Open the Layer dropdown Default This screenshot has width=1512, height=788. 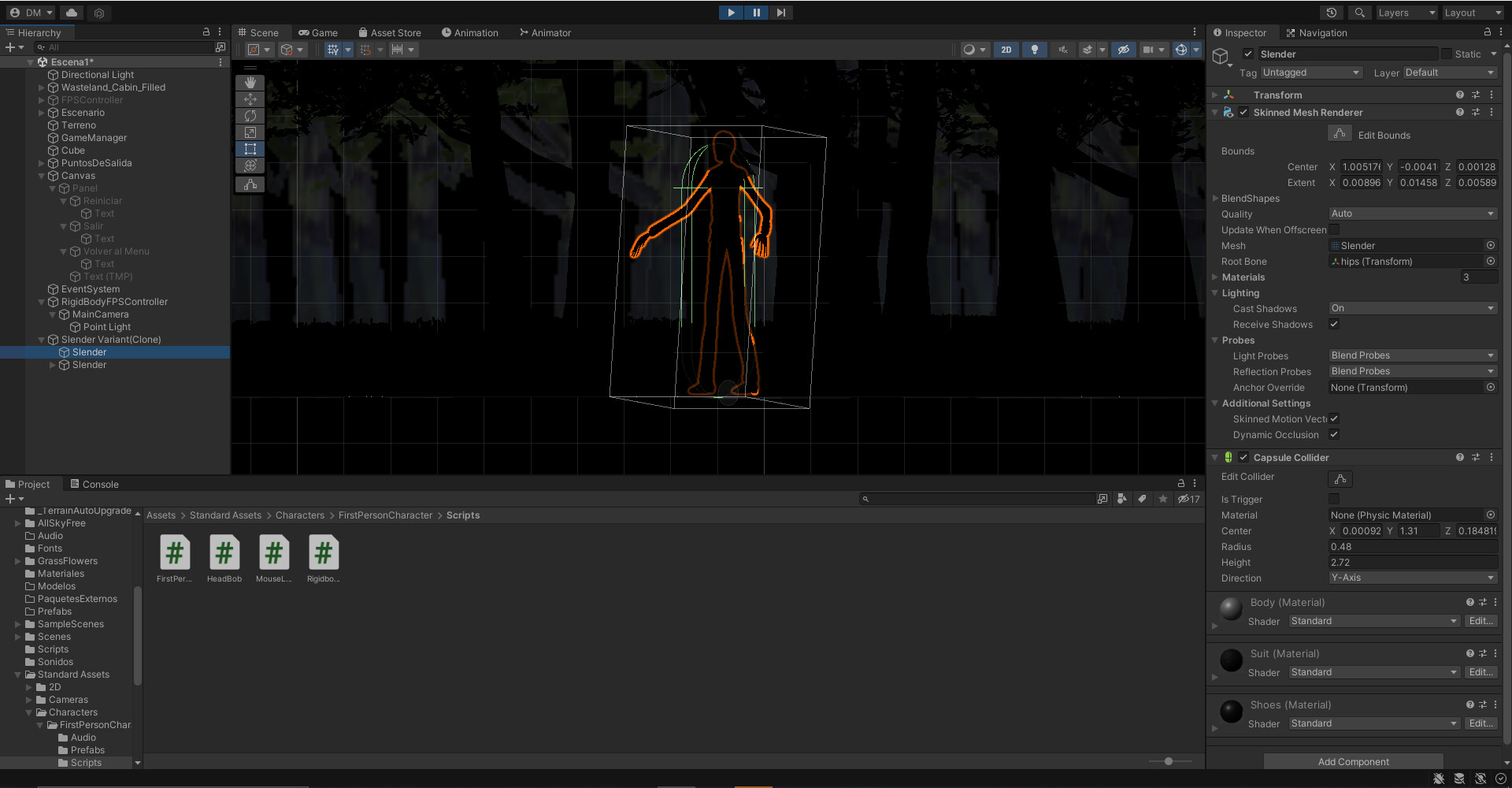(x=1450, y=72)
